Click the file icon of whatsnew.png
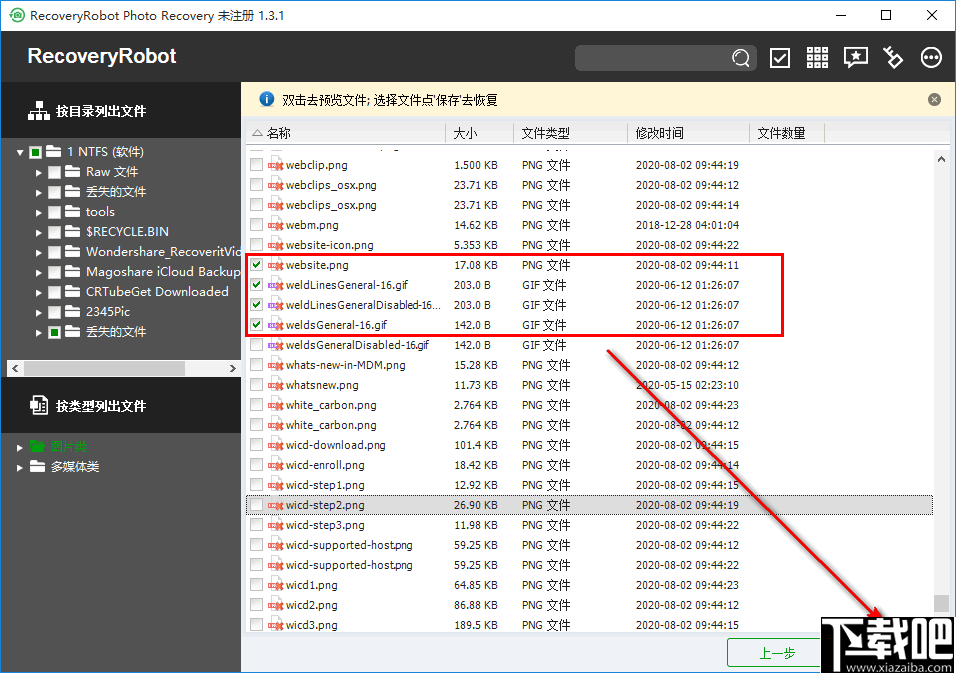This screenshot has height=673, width=956. 276,385
